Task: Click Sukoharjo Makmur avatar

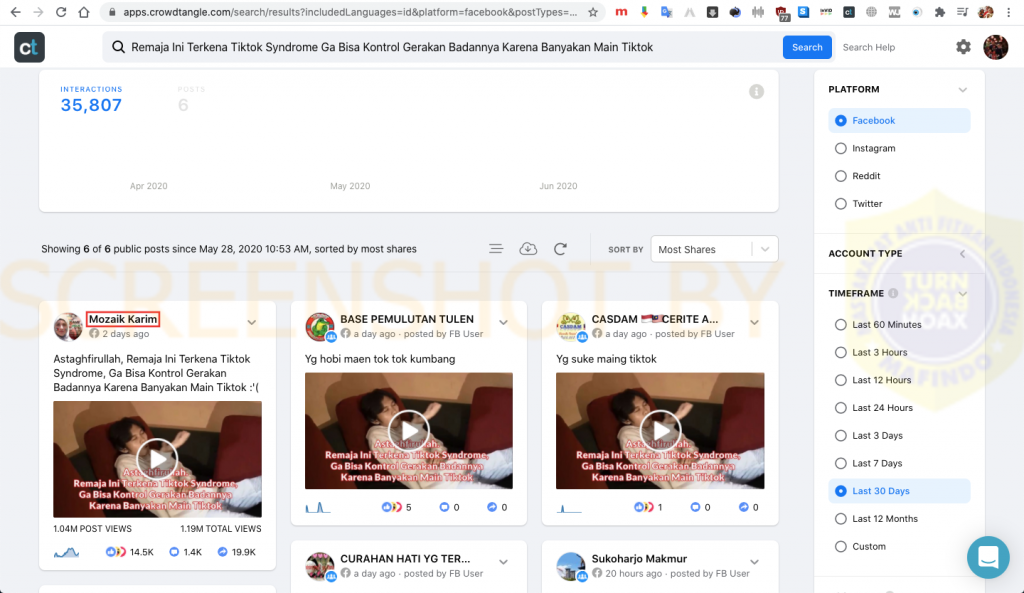Action: pyautogui.click(x=571, y=566)
